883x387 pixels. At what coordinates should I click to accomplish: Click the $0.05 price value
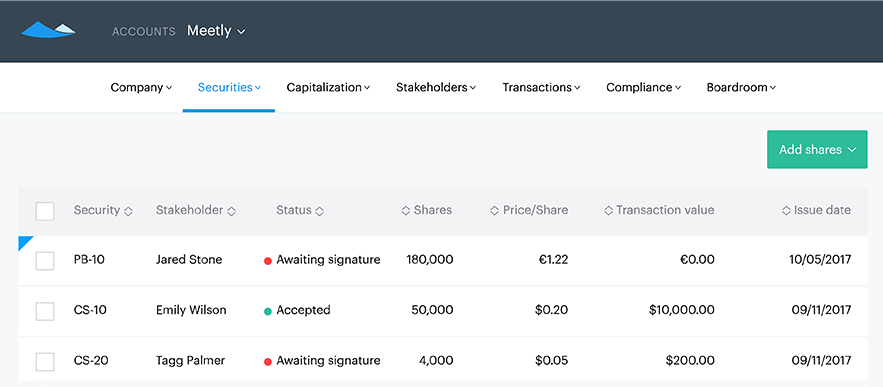coord(552,361)
